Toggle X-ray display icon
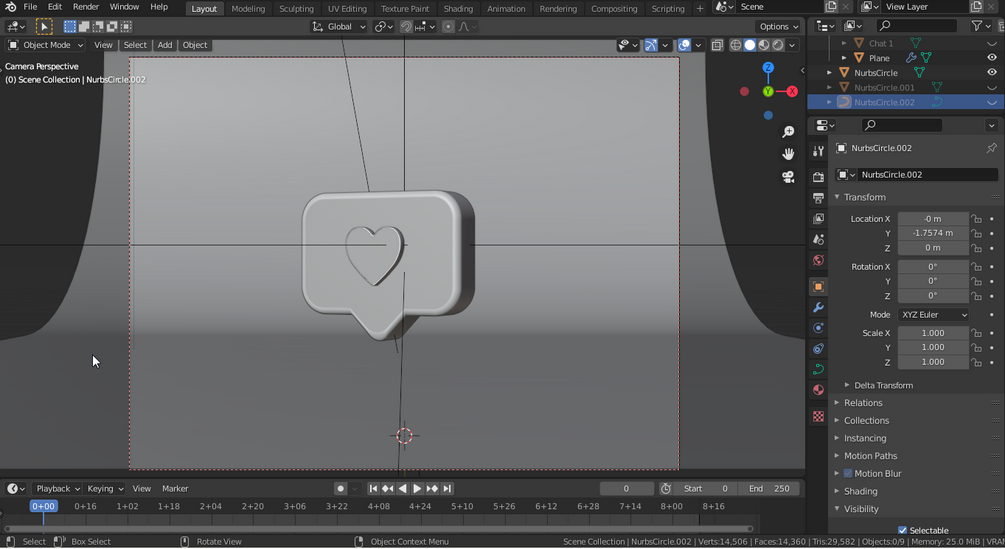 point(717,45)
